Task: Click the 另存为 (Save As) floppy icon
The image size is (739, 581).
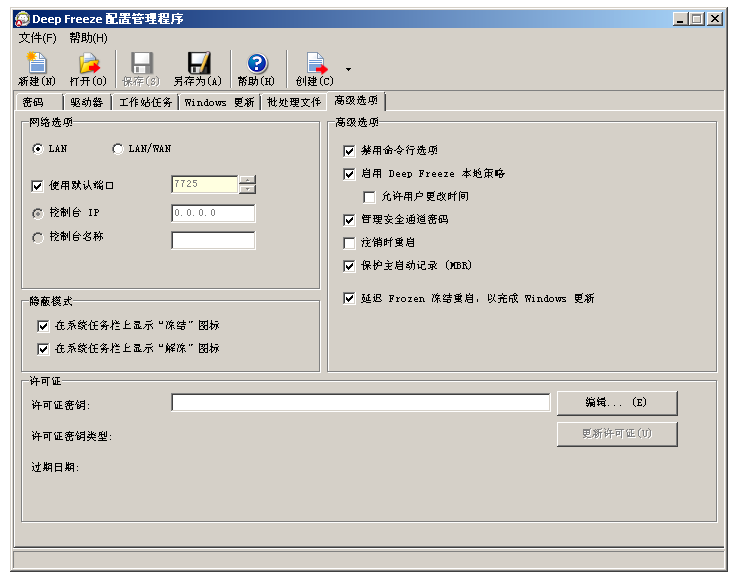Action: click(x=197, y=63)
